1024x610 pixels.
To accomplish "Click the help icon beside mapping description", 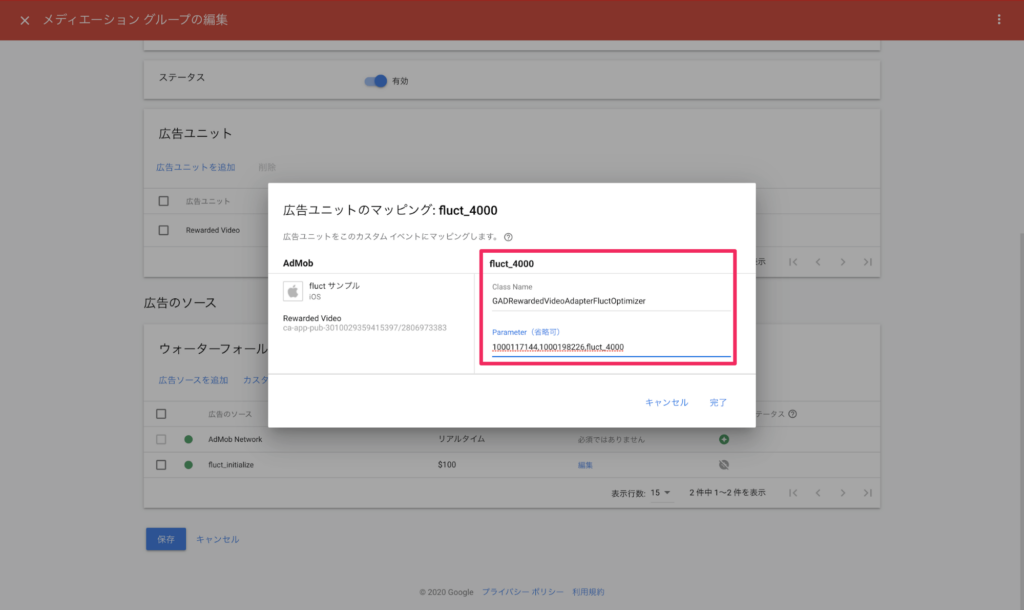I will click(x=508, y=237).
